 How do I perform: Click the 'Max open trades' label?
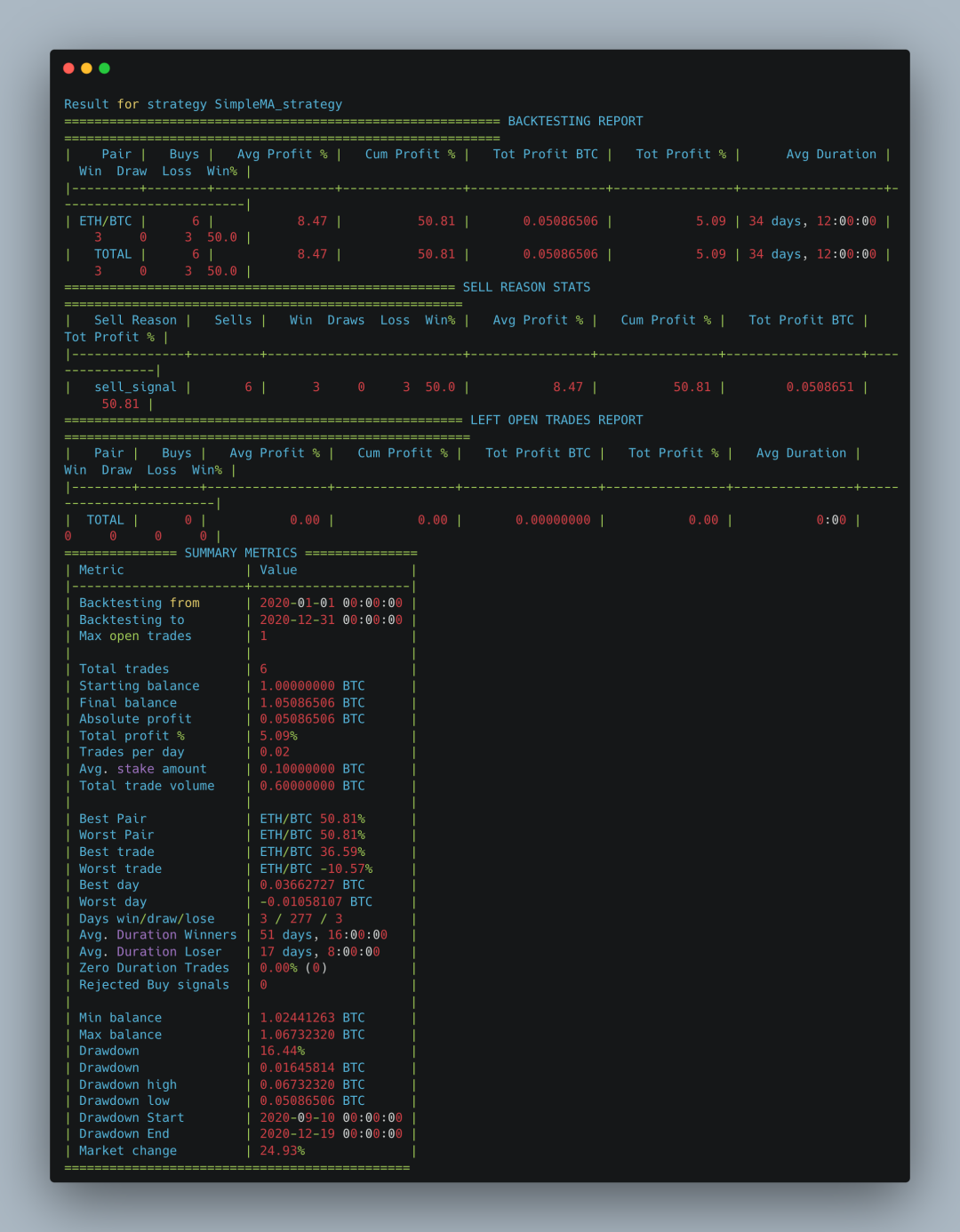point(135,636)
